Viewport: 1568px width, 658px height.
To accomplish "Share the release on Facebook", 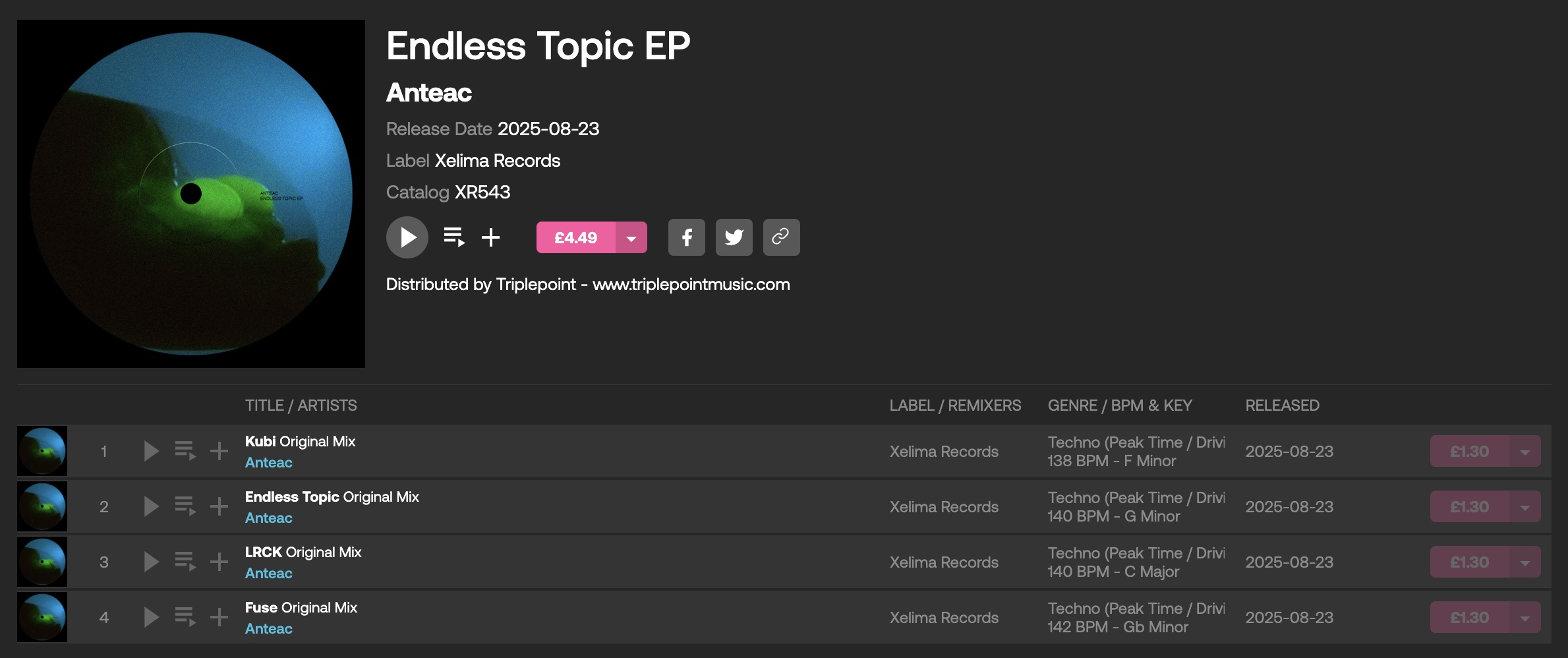I will pyautogui.click(x=686, y=237).
